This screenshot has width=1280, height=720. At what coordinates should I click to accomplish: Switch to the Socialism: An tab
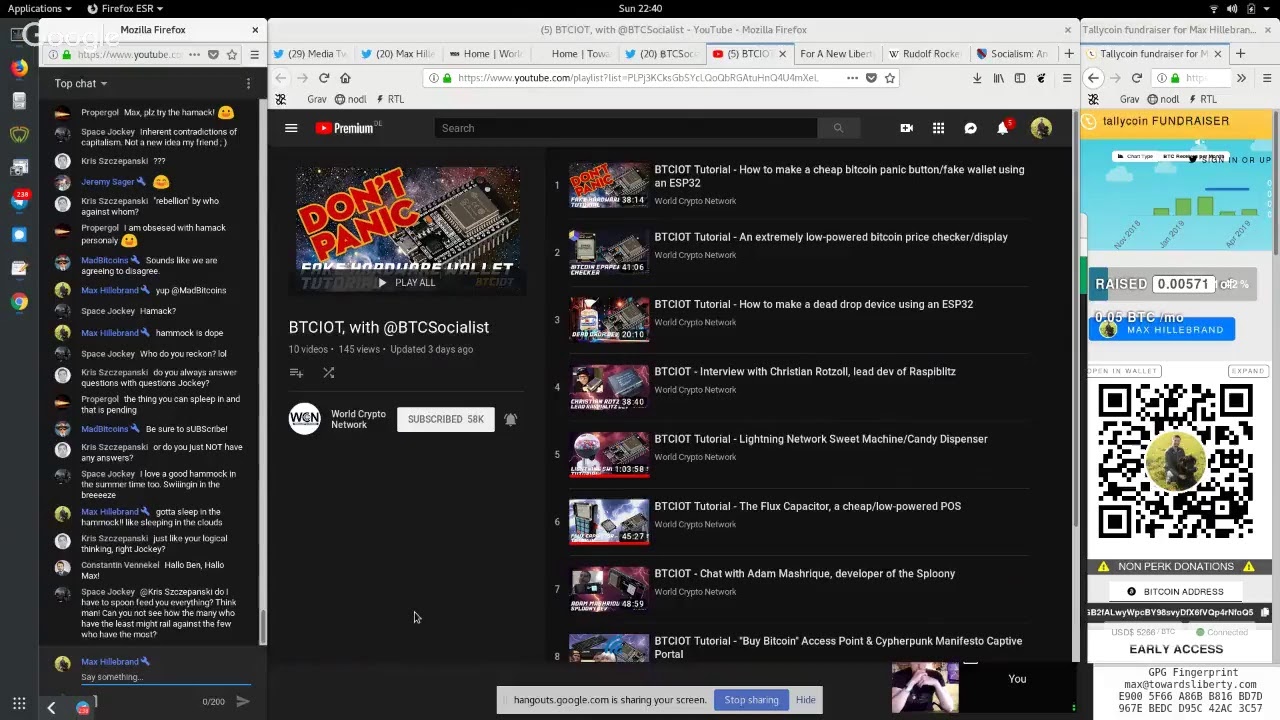coord(1013,54)
